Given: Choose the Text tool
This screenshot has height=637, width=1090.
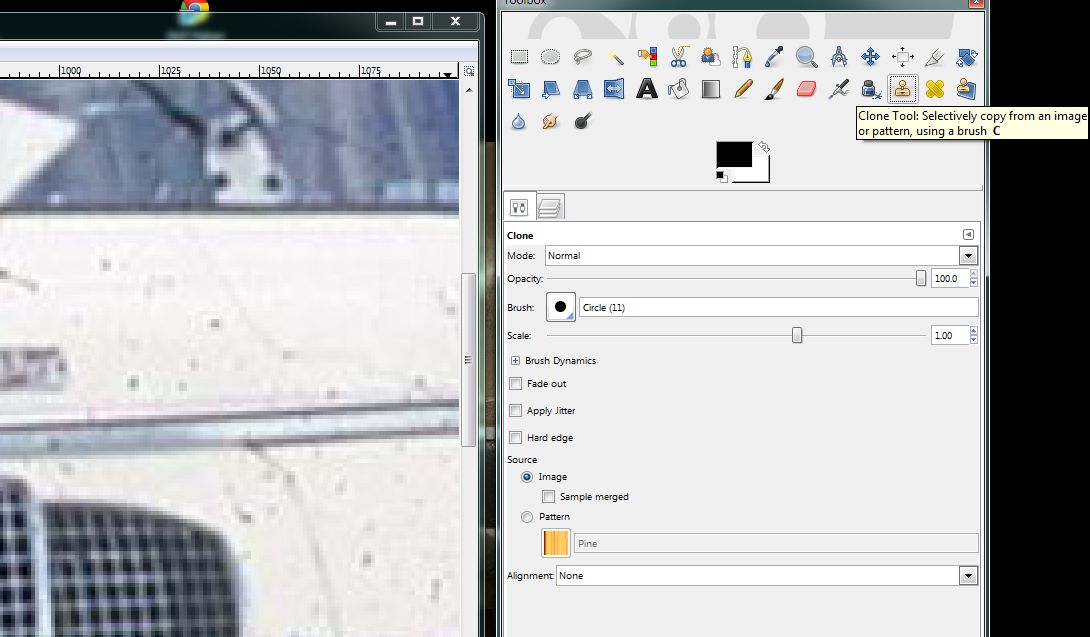Looking at the screenshot, I should [x=647, y=89].
